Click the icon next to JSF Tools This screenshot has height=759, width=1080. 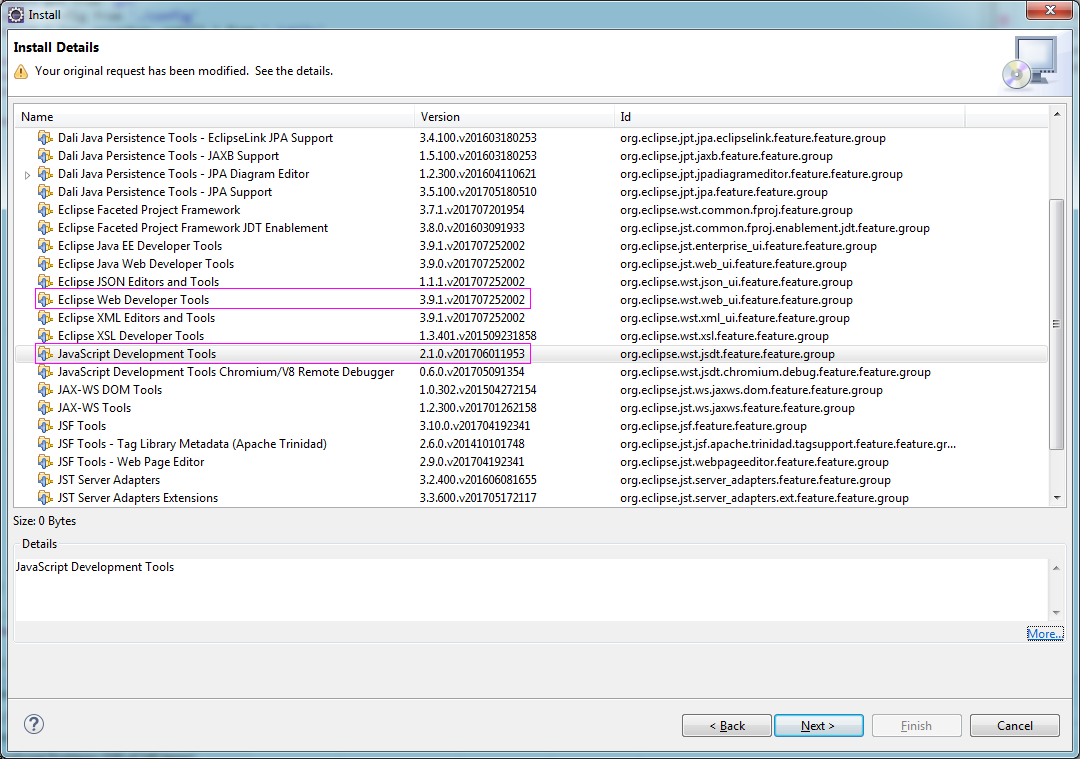click(45, 426)
